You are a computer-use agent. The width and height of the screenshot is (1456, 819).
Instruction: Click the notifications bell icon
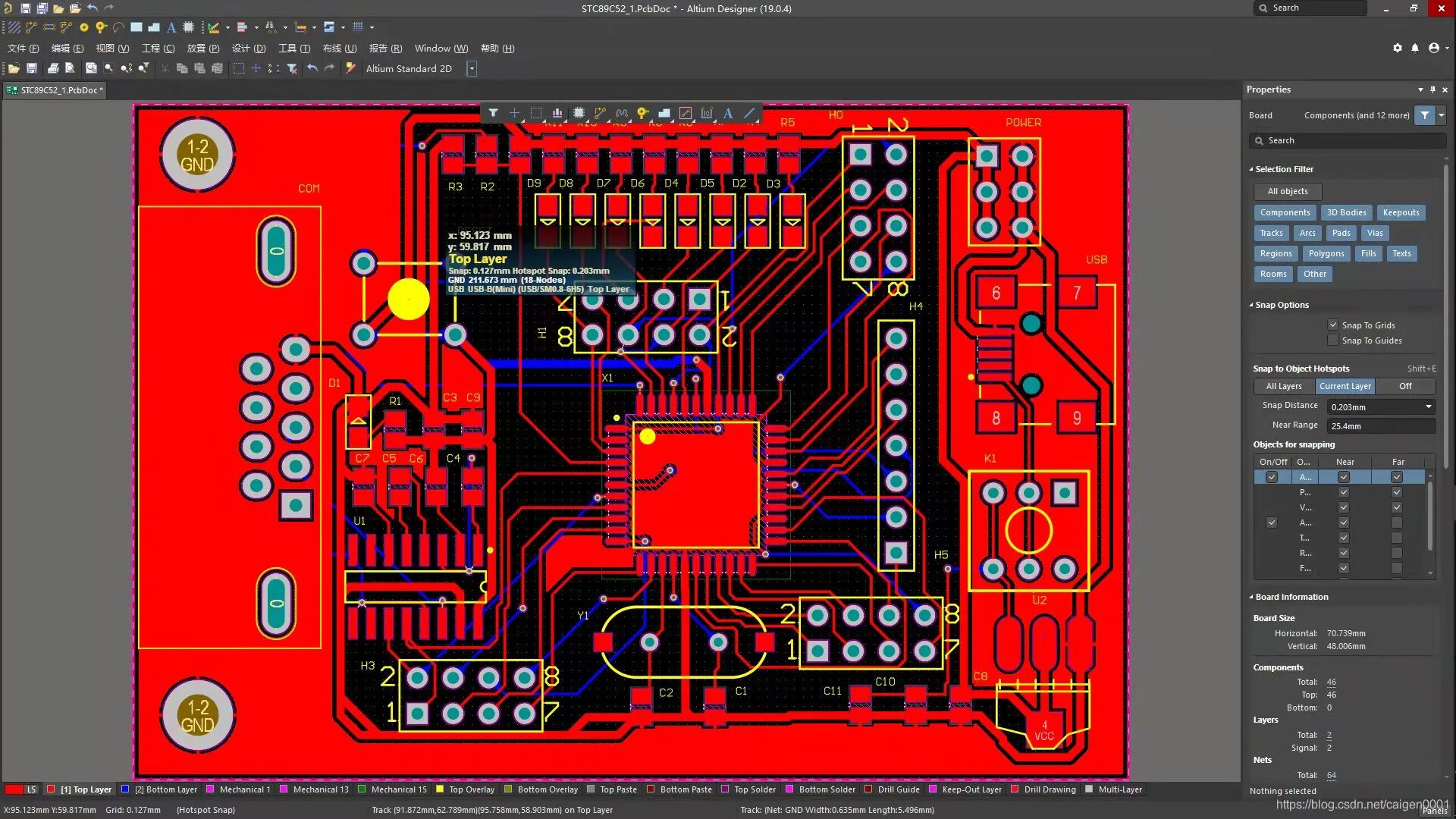[1415, 48]
